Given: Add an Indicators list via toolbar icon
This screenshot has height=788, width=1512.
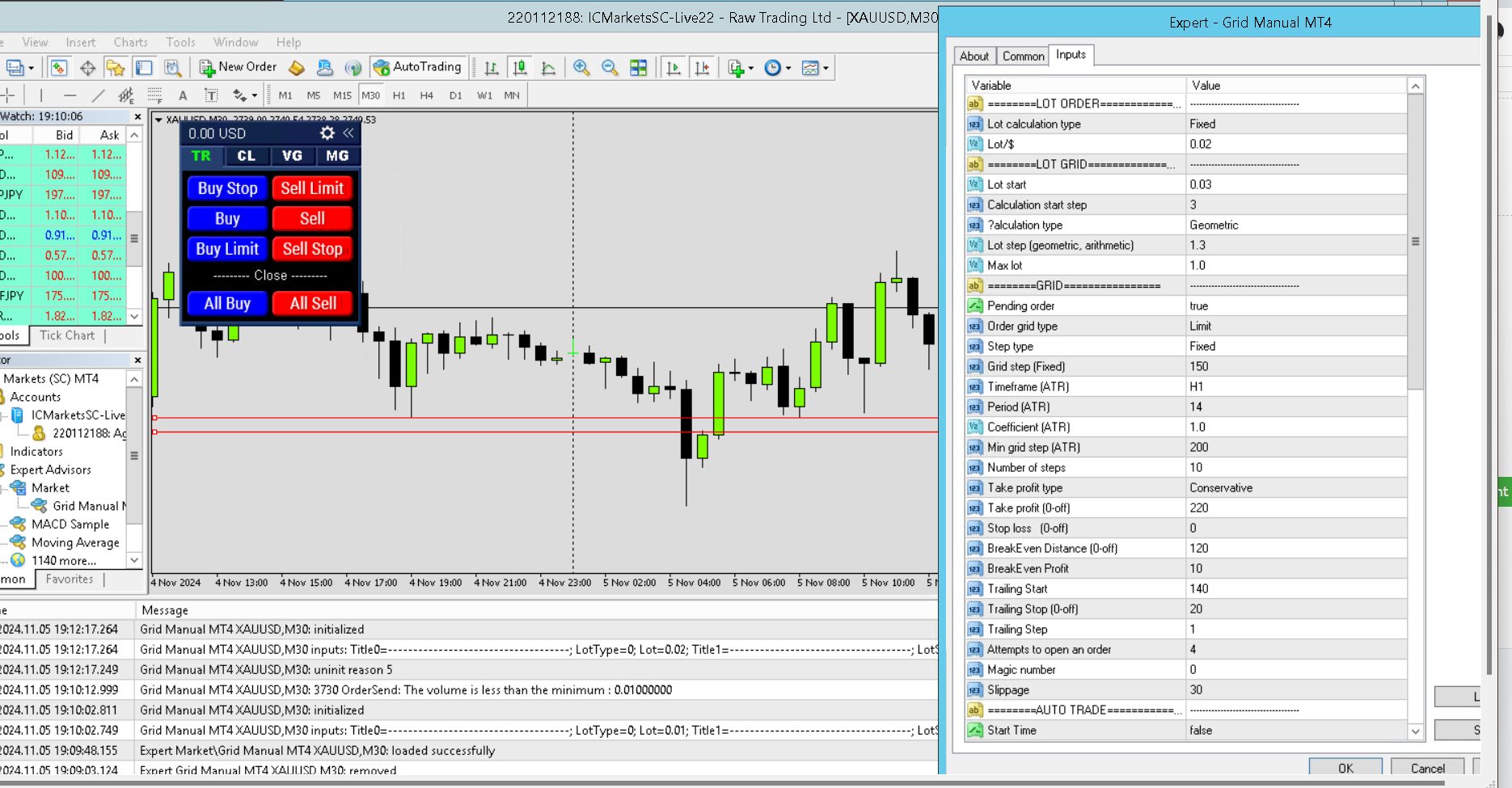Looking at the screenshot, I should click(736, 67).
